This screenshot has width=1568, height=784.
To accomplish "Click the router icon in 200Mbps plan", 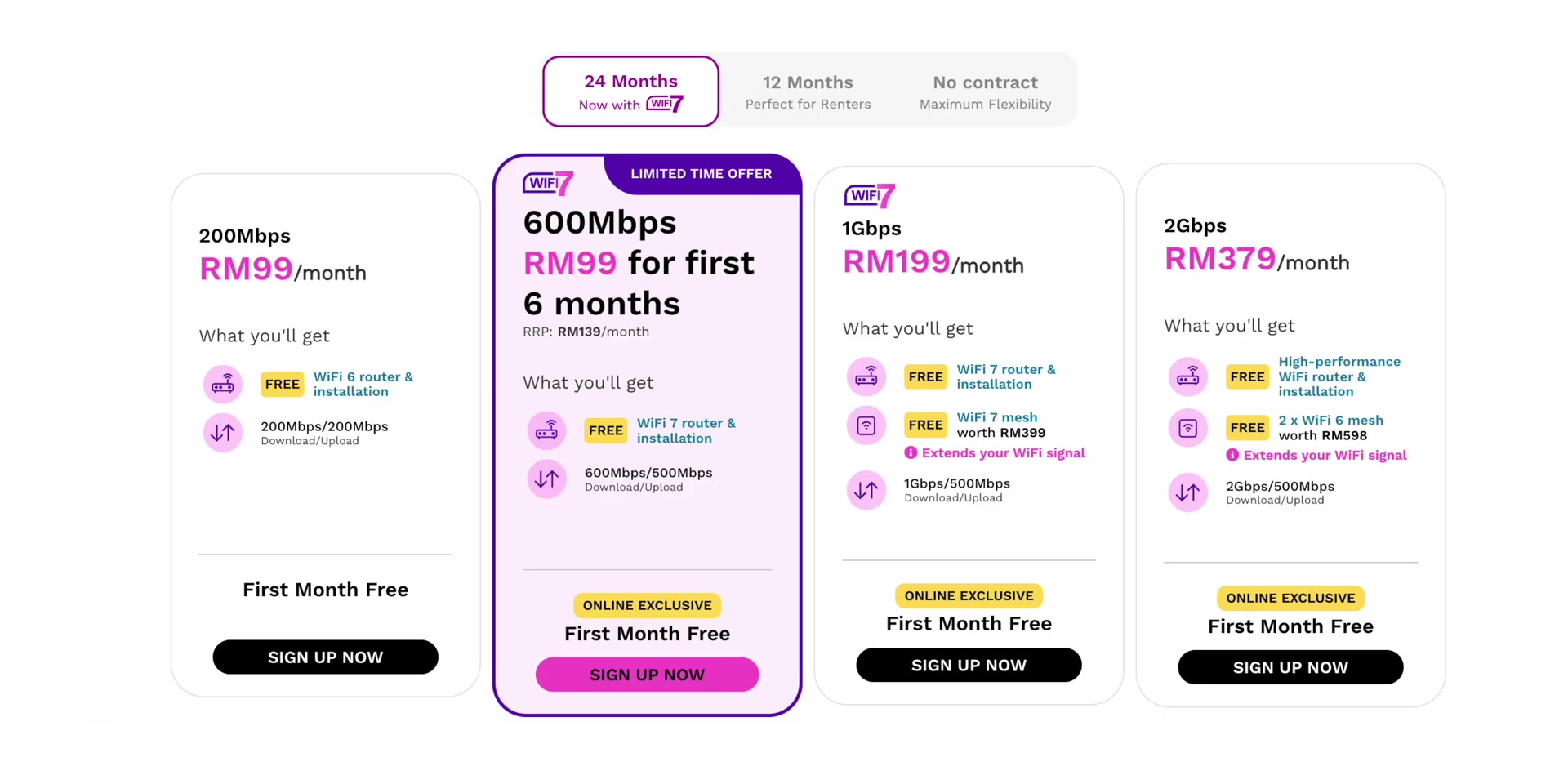I will [x=223, y=384].
